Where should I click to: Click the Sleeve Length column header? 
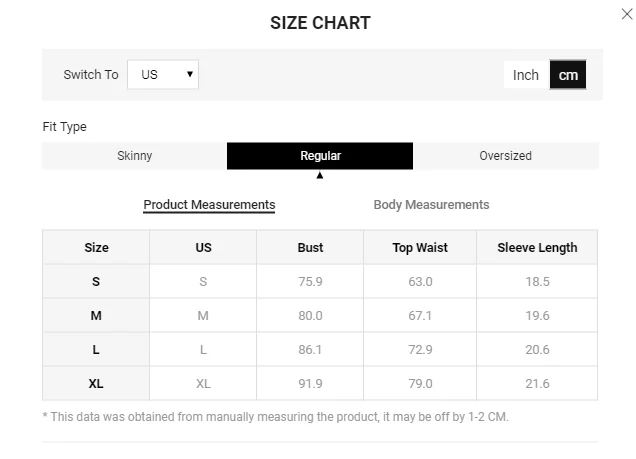(x=537, y=248)
